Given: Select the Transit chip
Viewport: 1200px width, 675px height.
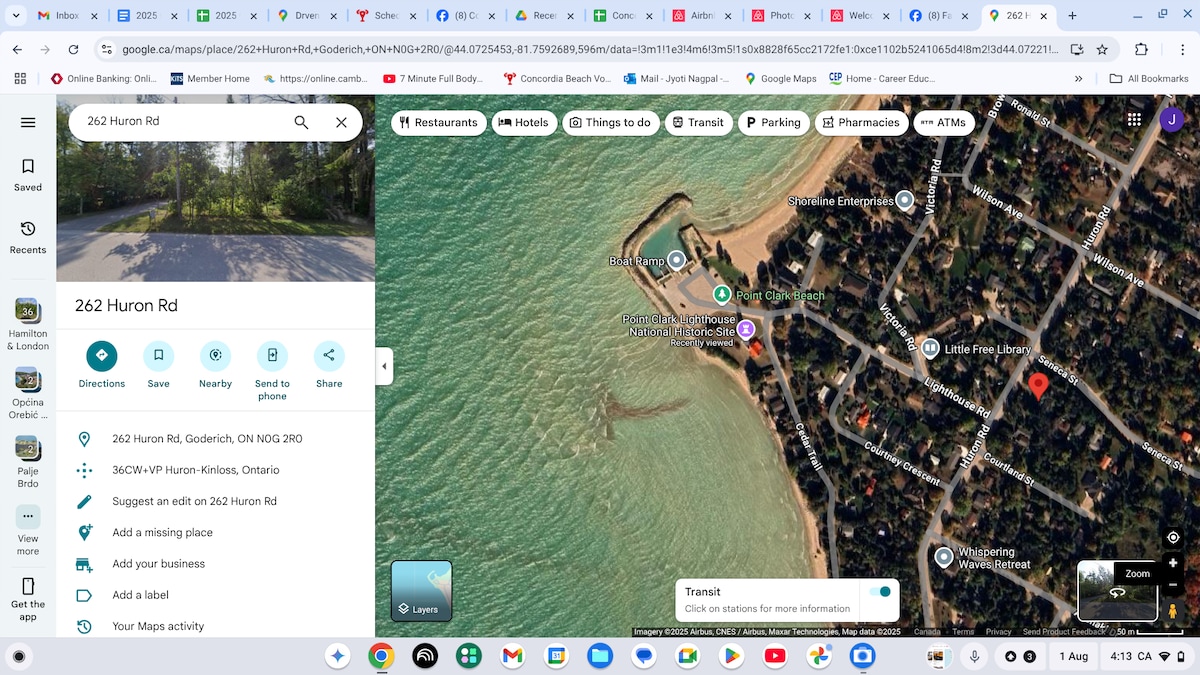Looking at the screenshot, I should [x=698, y=122].
